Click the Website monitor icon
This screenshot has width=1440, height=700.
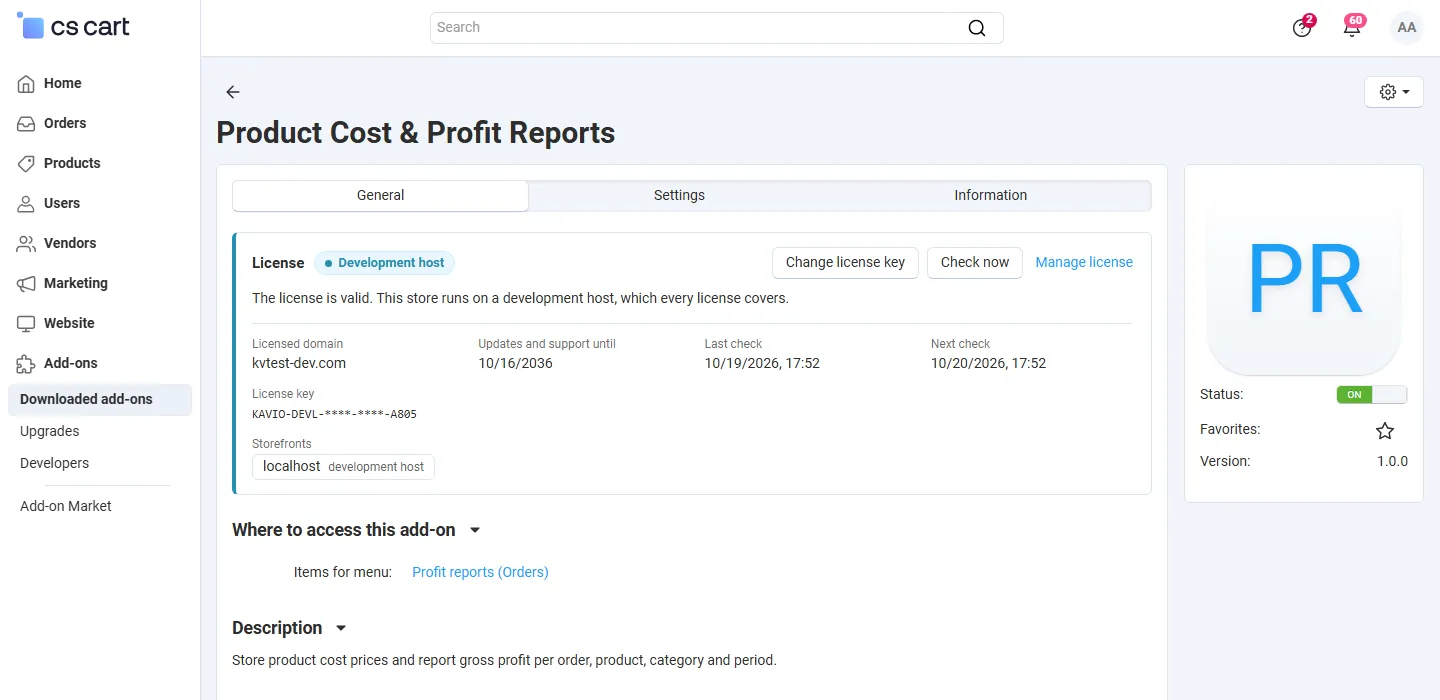click(x=27, y=324)
